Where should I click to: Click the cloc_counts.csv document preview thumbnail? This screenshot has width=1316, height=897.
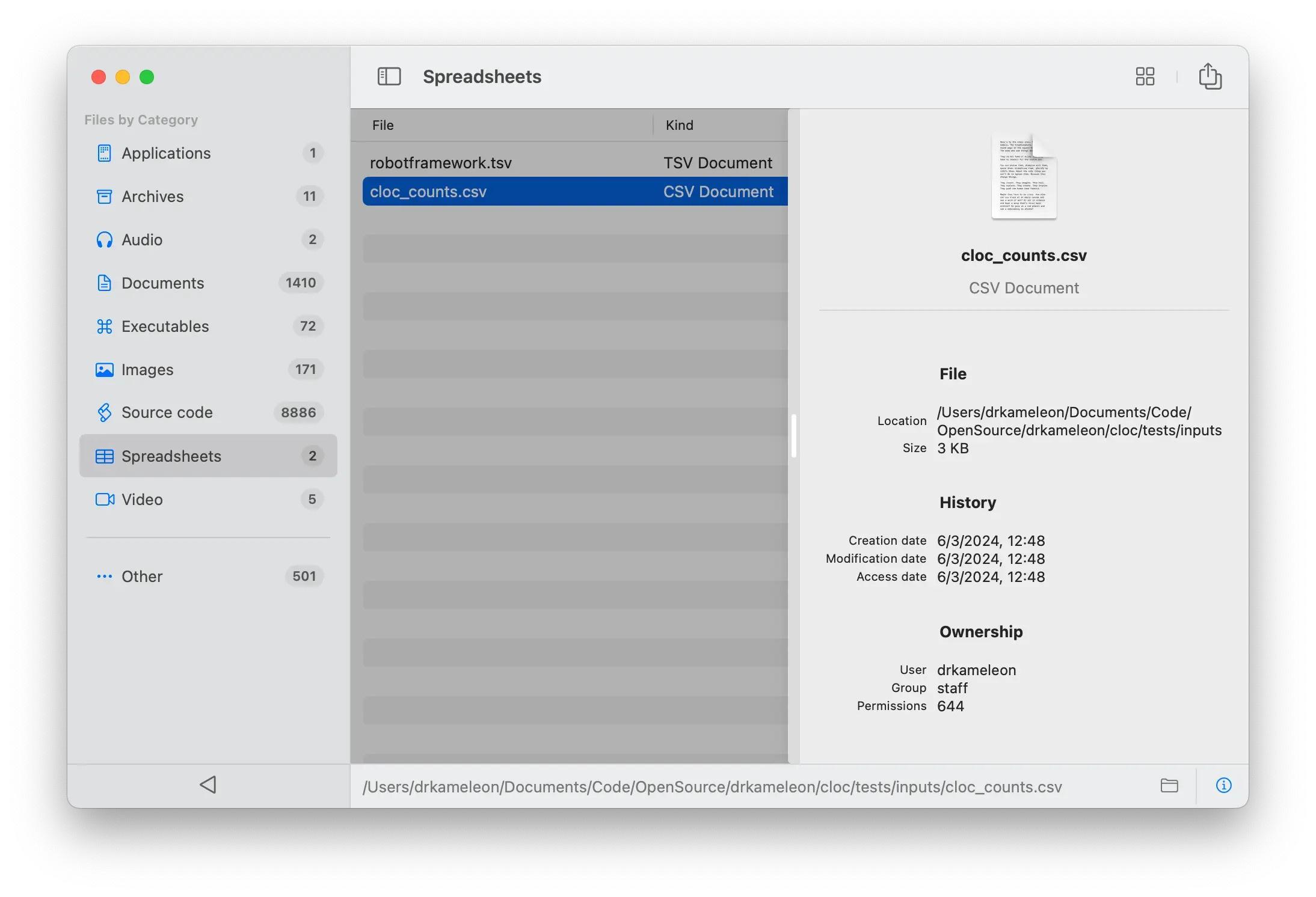1024,177
